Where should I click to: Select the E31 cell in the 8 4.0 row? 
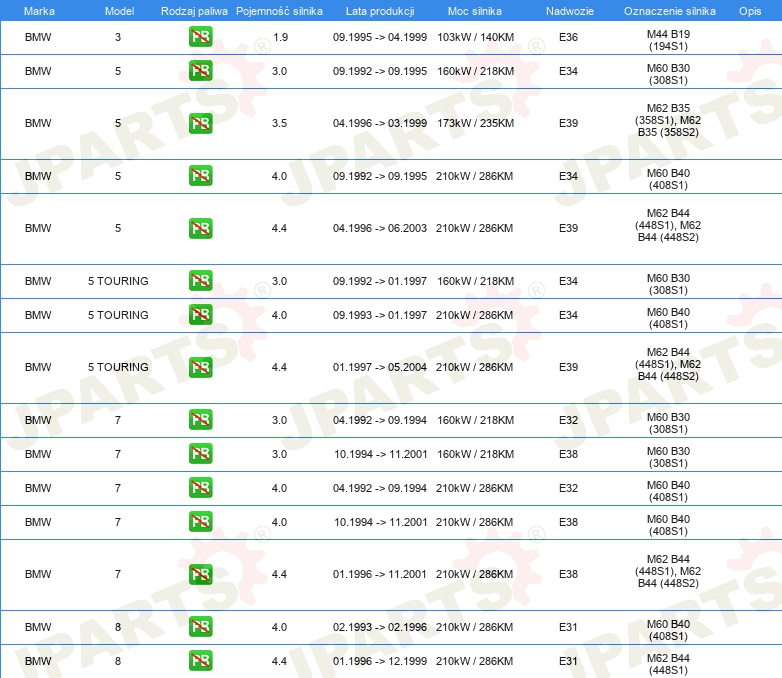pyautogui.click(x=568, y=627)
